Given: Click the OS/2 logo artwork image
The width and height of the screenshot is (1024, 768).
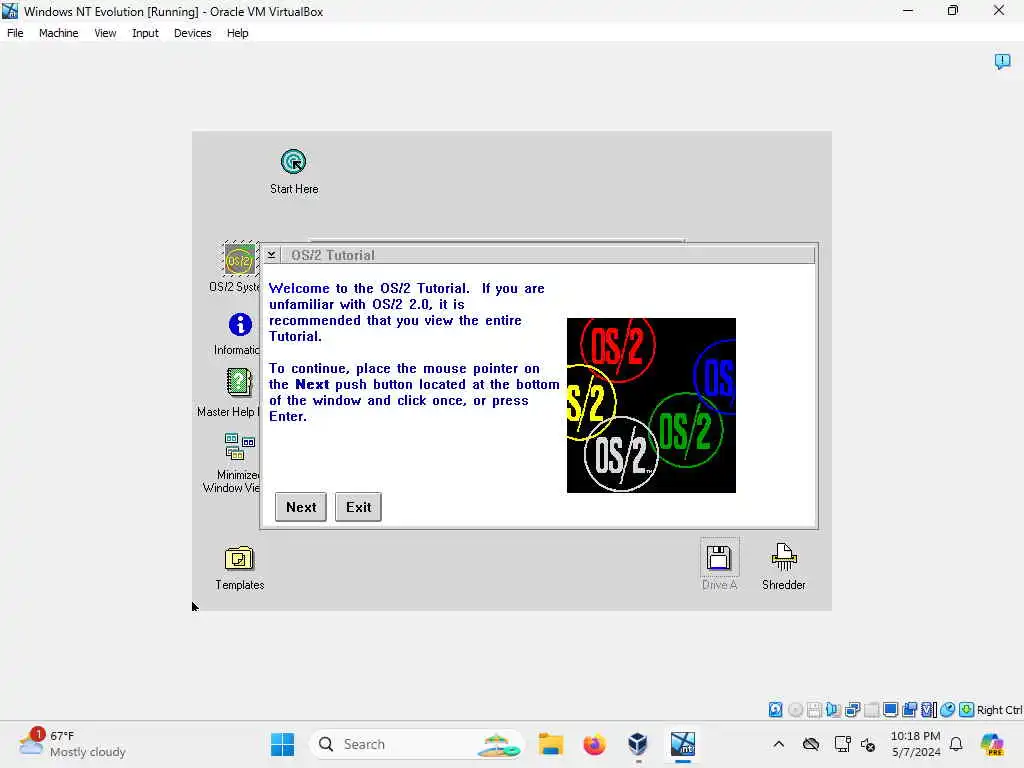Looking at the screenshot, I should (651, 406).
